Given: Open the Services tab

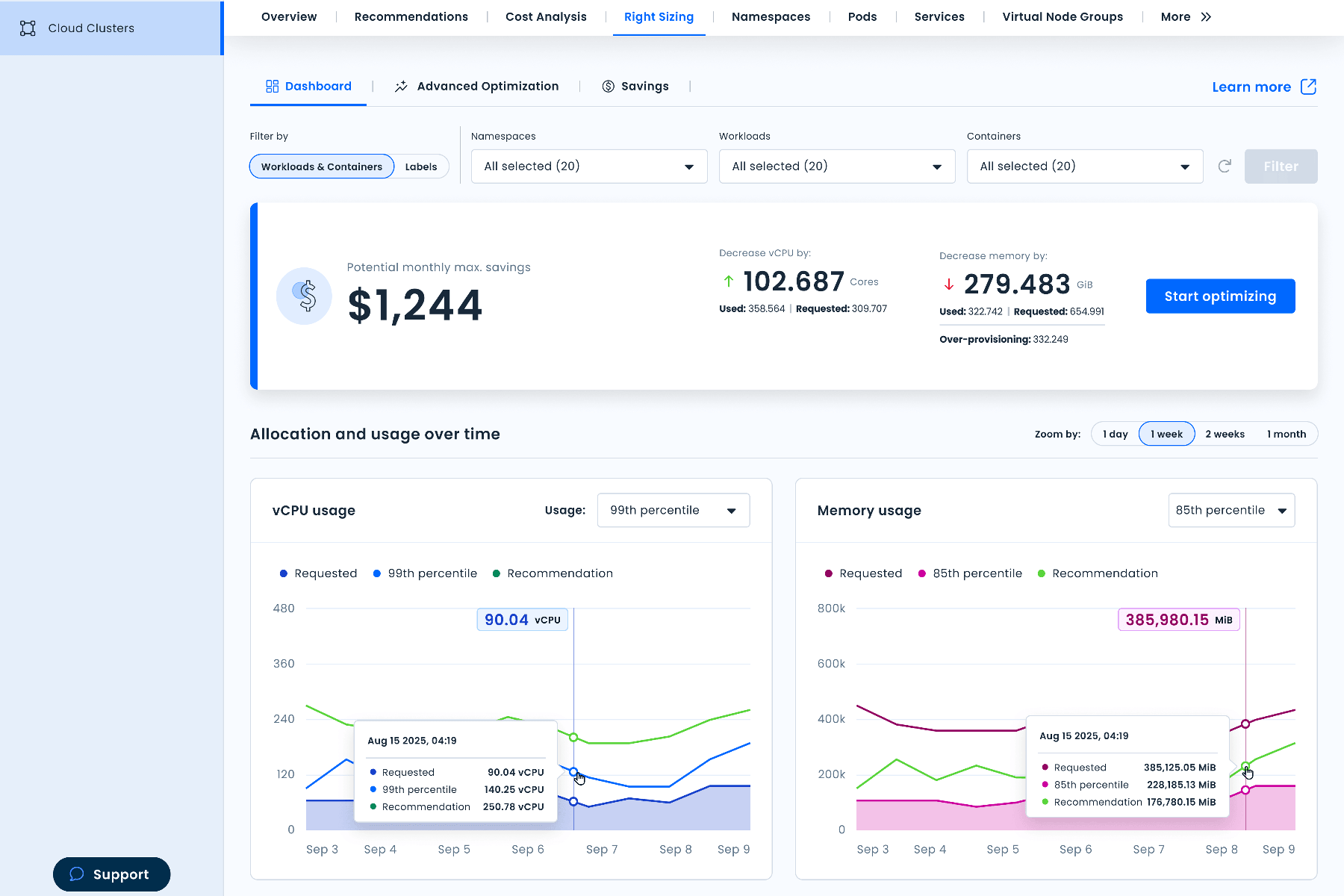Looking at the screenshot, I should pyautogui.click(x=939, y=17).
